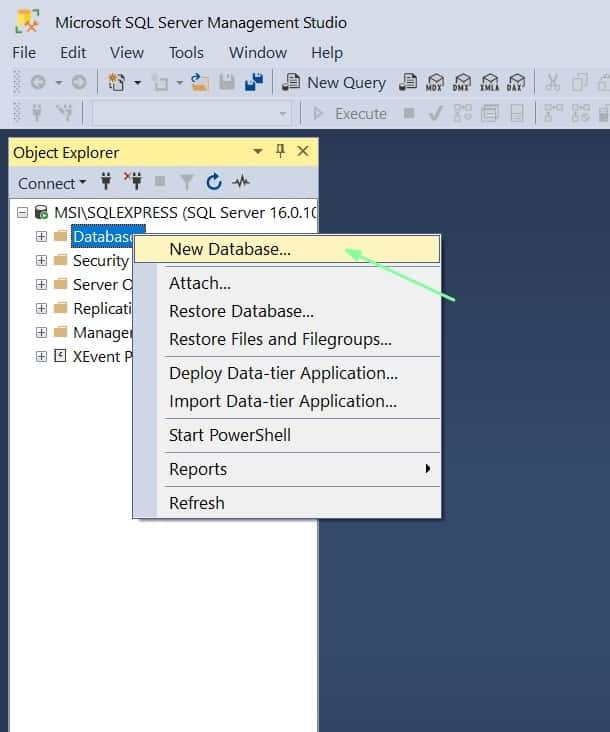Select Start PowerShell menu entry
Screen dimensions: 610x732
click(x=287, y=435)
